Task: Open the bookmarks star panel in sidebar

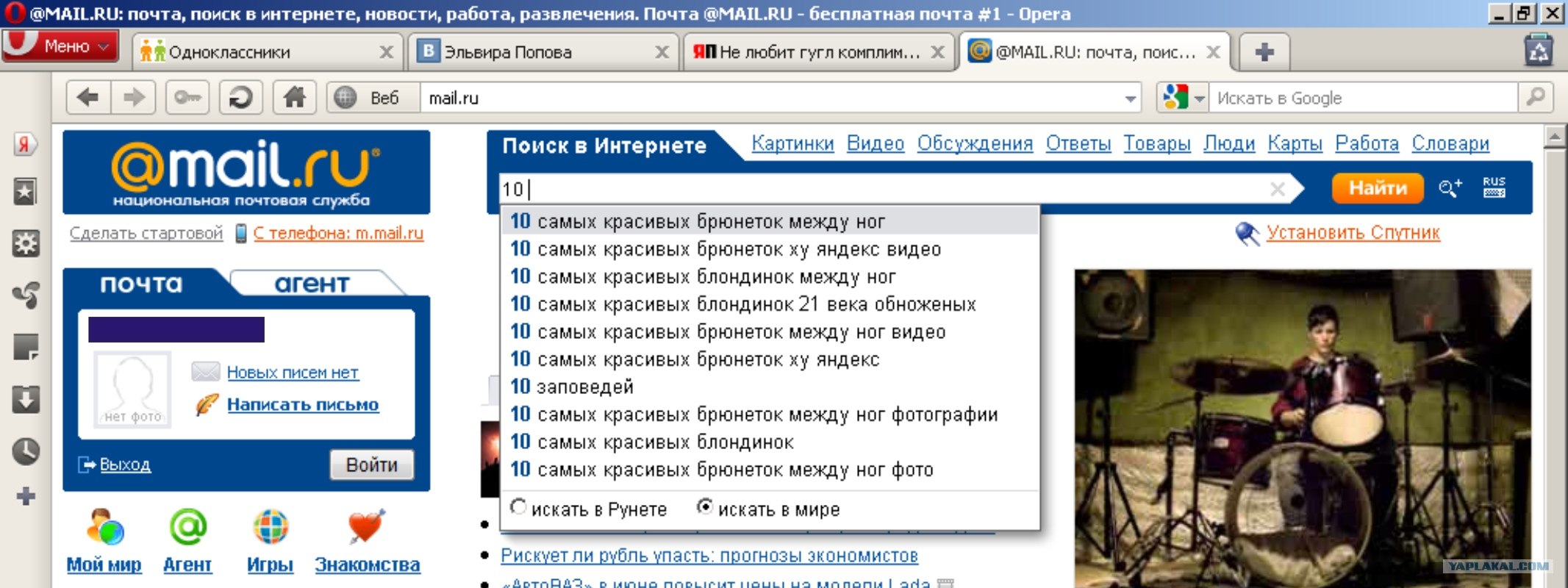Action: coord(25,193)
